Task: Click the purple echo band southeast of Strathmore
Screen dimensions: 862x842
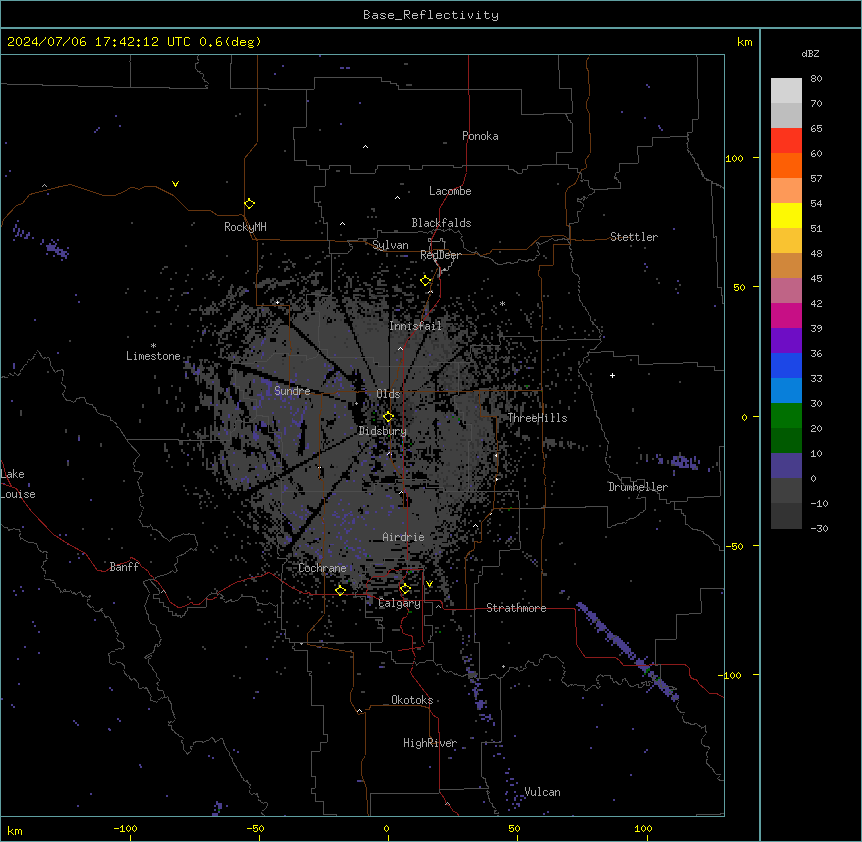Action: [627, 651]
